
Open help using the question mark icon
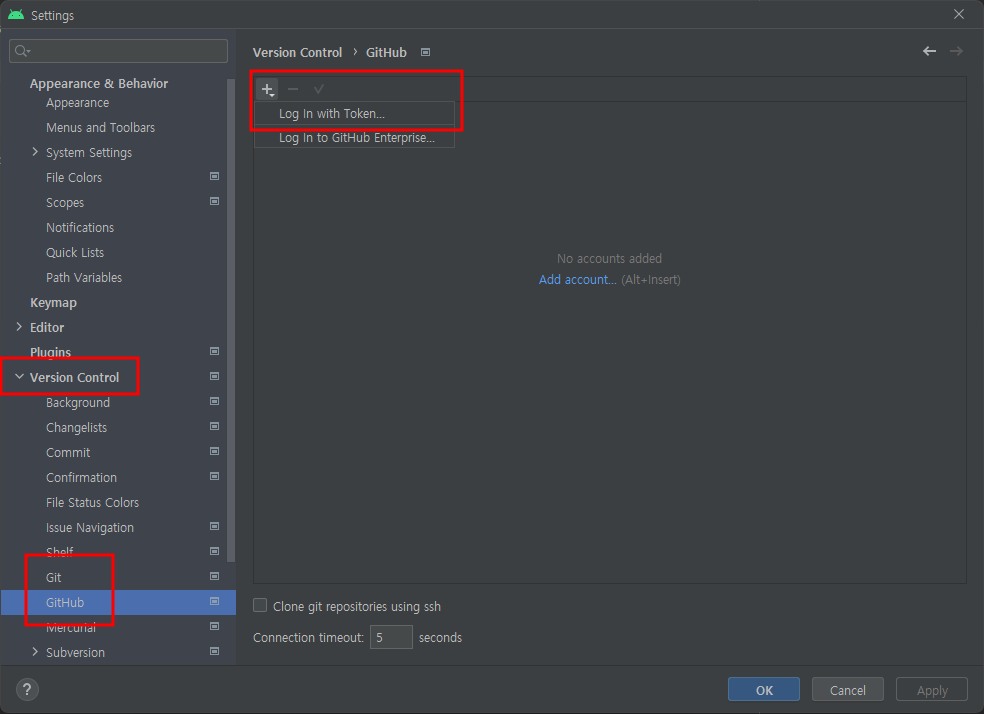tap(26, 689)
